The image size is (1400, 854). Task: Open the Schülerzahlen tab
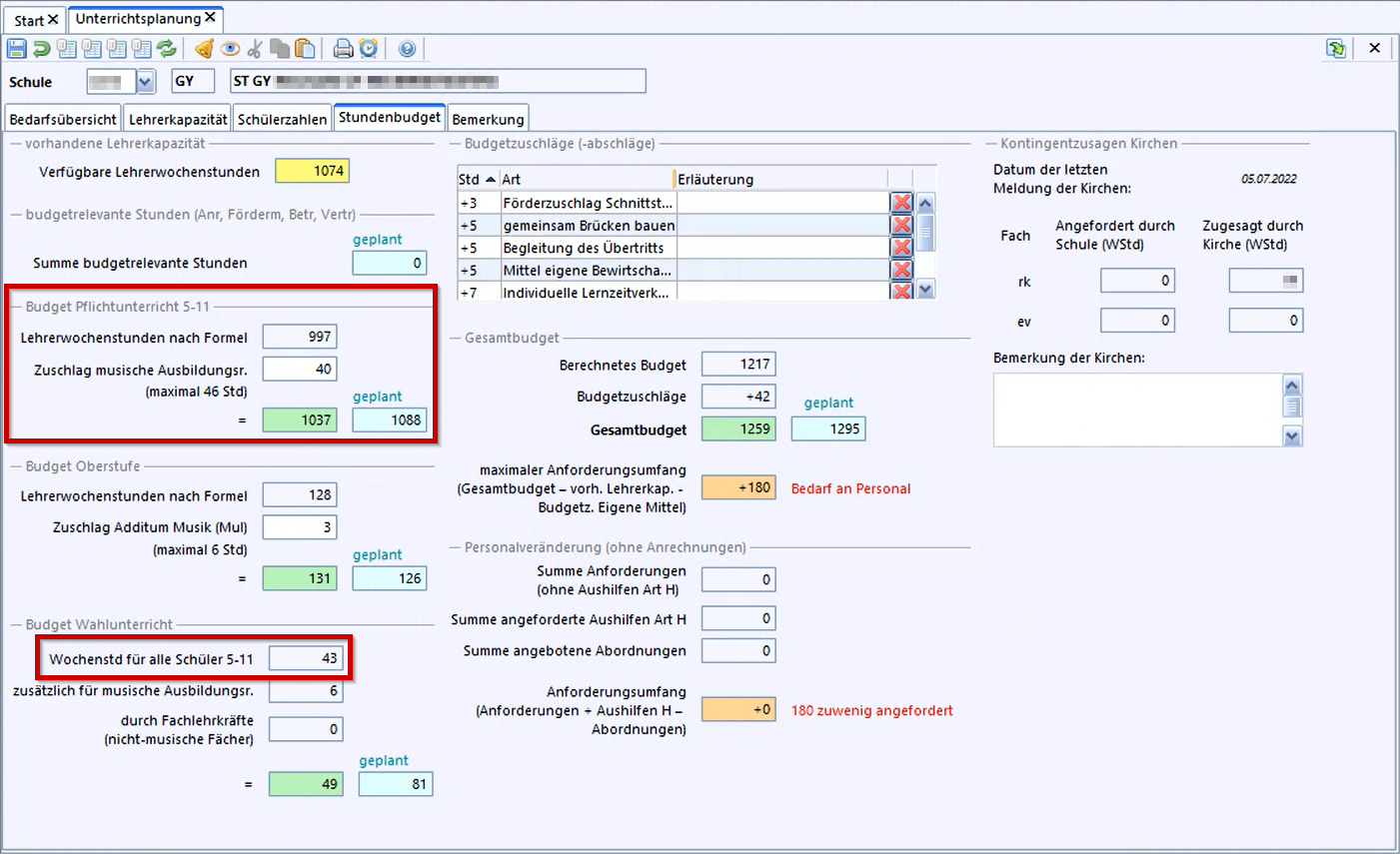(x=282, y=119)
